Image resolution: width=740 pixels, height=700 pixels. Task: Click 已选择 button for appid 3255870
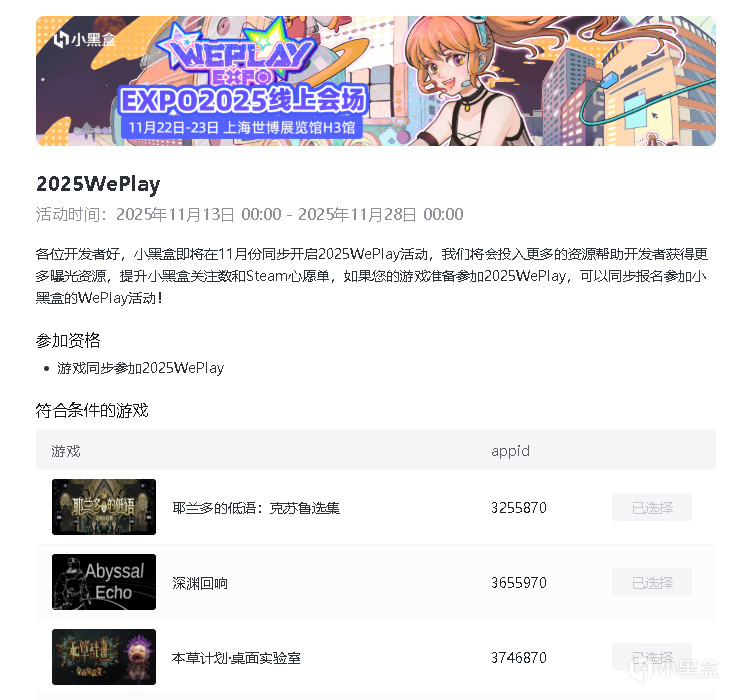tap(652, 507)
